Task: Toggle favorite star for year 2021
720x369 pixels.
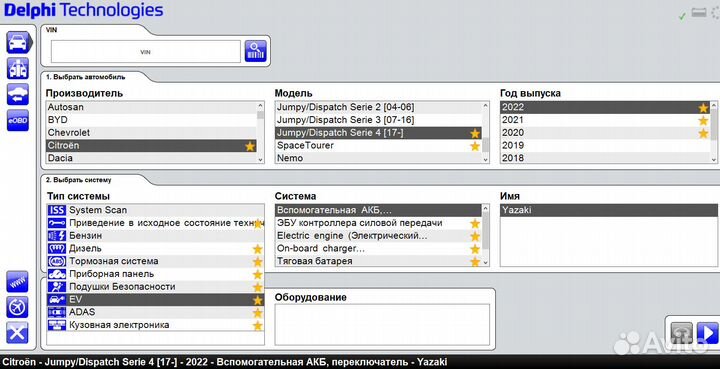Action: (703, 121)
